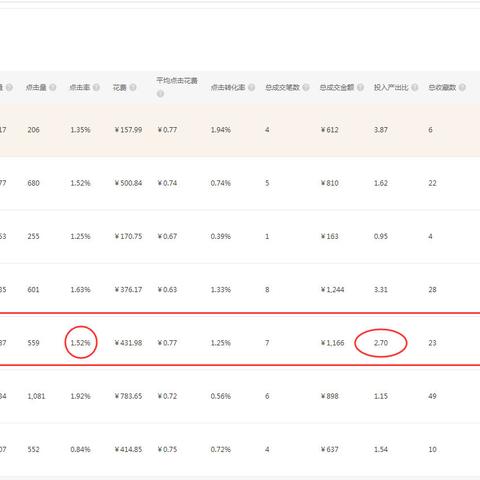Select the click count cell 680
The height and width of the screenshot is (480, 480).
tap(33, 183)
